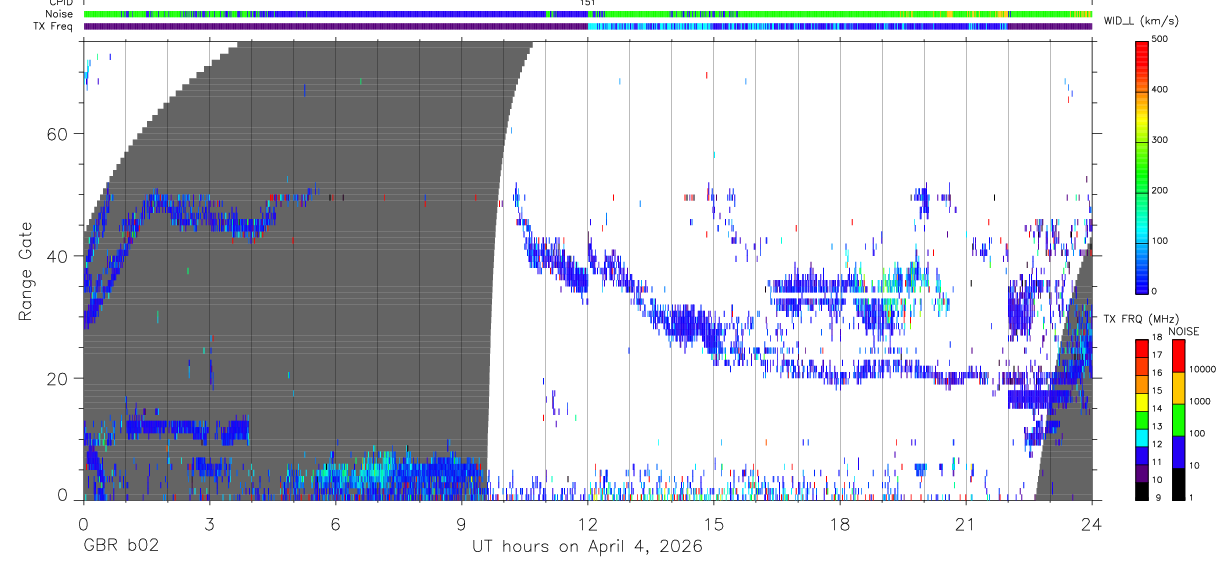Click the 500 tick on WID scale
Screen dimensions: 1228x567
[x=1161, y=40]
